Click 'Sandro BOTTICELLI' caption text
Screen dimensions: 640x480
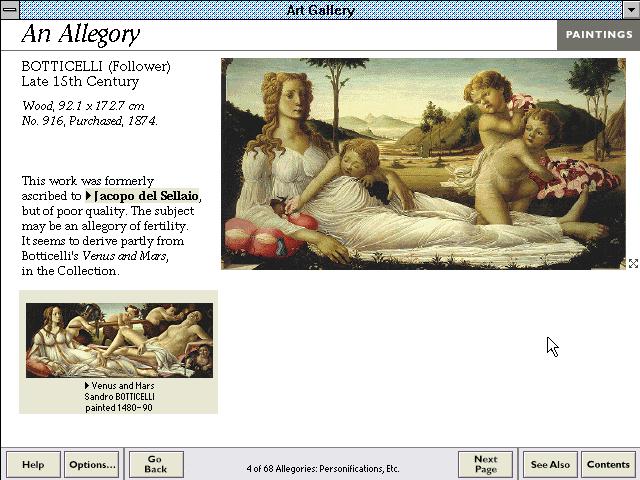click(119, 396)
